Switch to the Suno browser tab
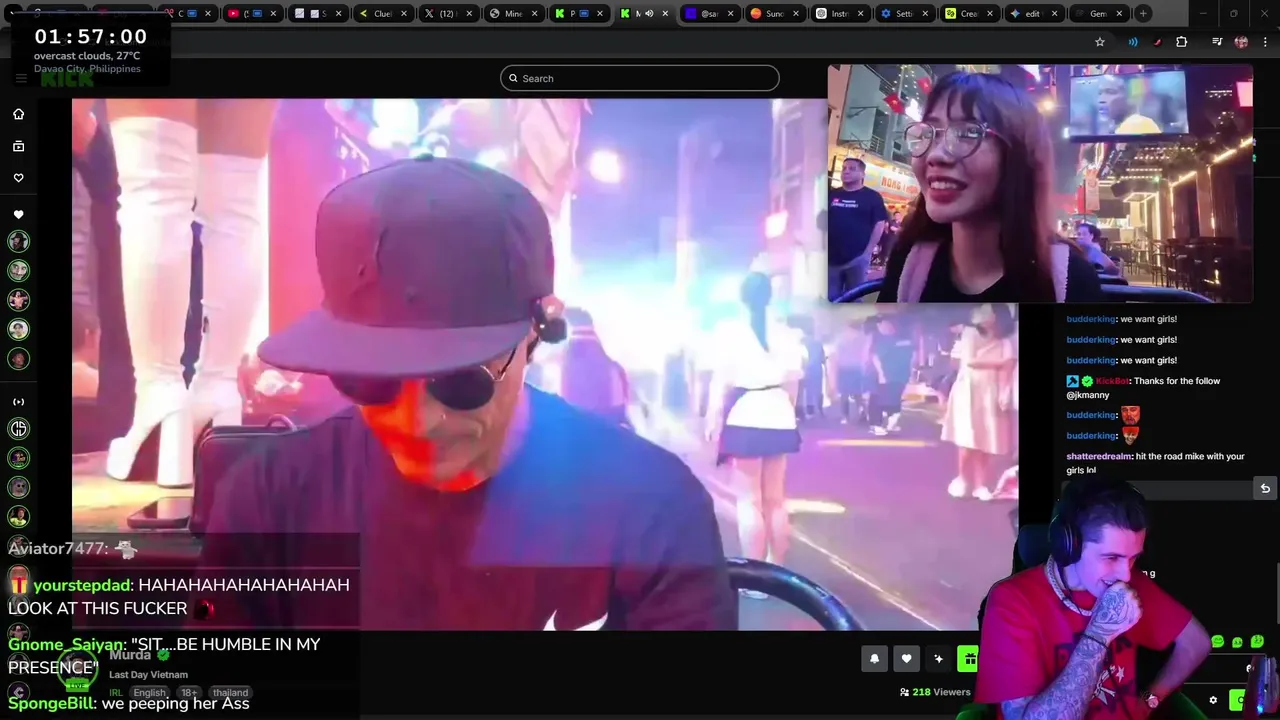The width and height of the screenshot is (1280, 720). [774, 14]
